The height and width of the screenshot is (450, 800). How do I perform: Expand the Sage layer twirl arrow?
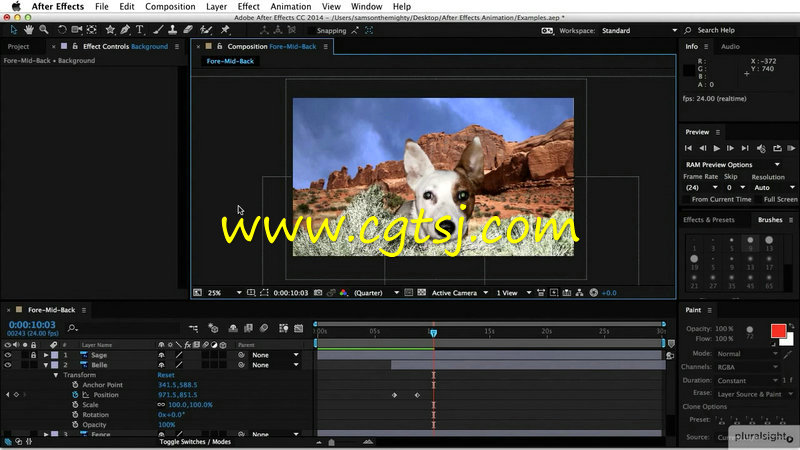pyautogui.click(x=46, y=355)
